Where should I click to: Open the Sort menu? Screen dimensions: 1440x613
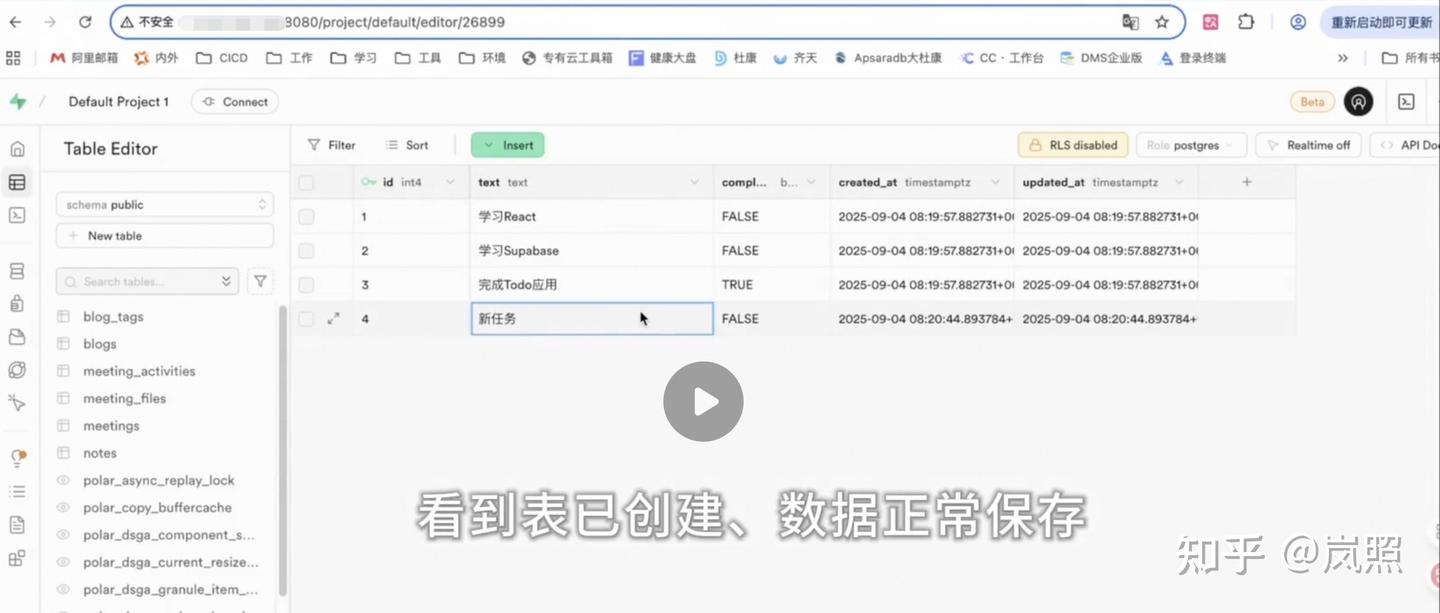[x=408, y=144]
